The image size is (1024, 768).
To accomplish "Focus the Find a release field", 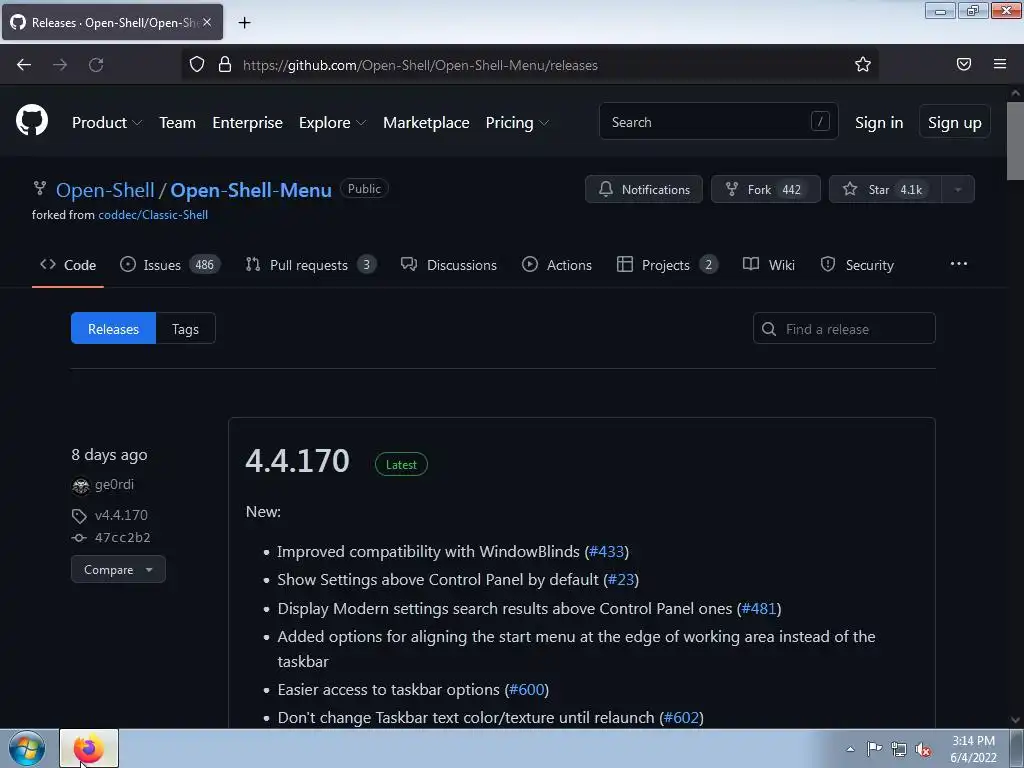I will pos(844,328).
